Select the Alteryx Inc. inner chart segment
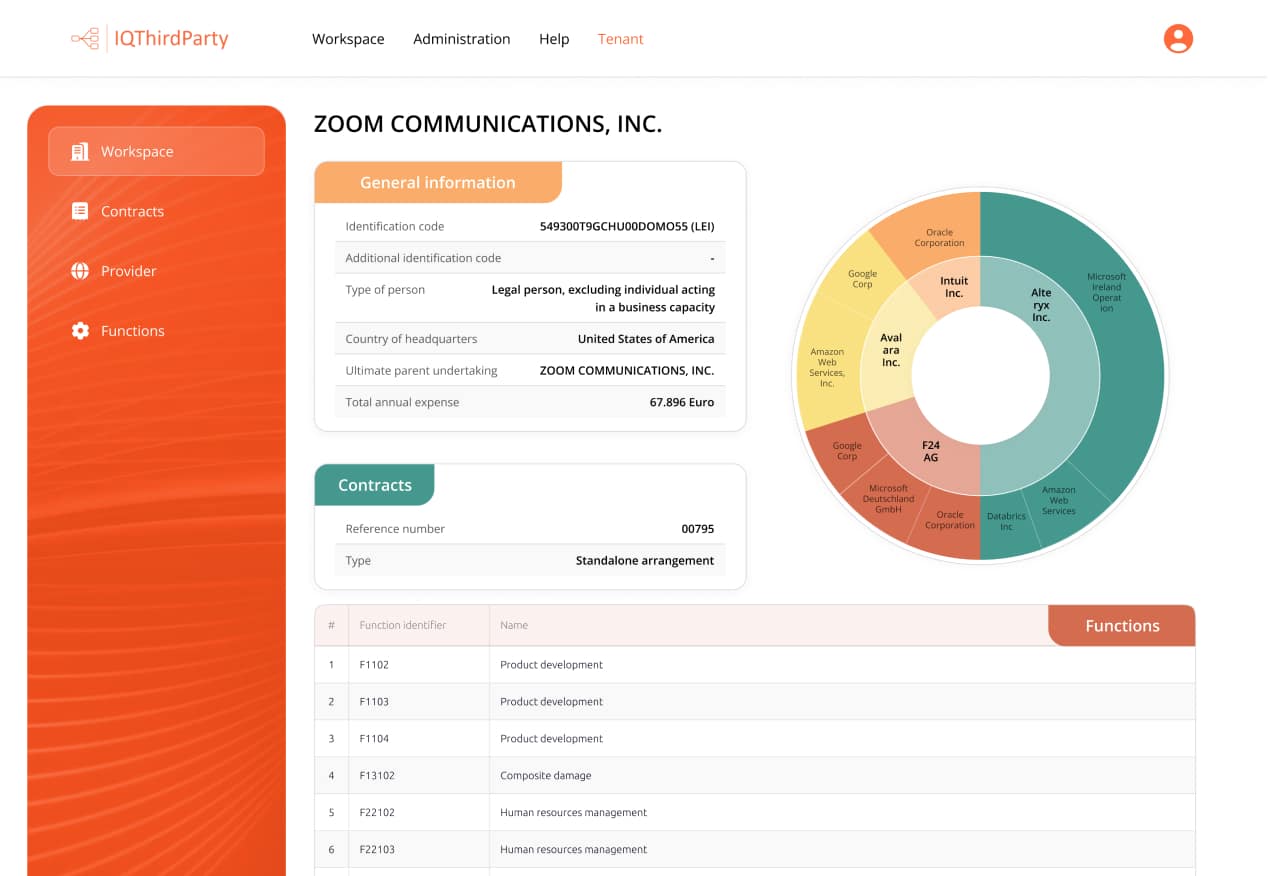The height and width of the screenshot is (876, 1268). pos(1041,305)
